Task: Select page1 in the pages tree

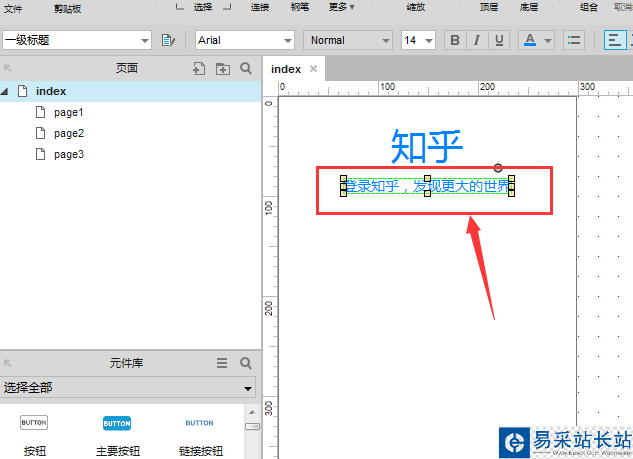Action: [68, 112]
